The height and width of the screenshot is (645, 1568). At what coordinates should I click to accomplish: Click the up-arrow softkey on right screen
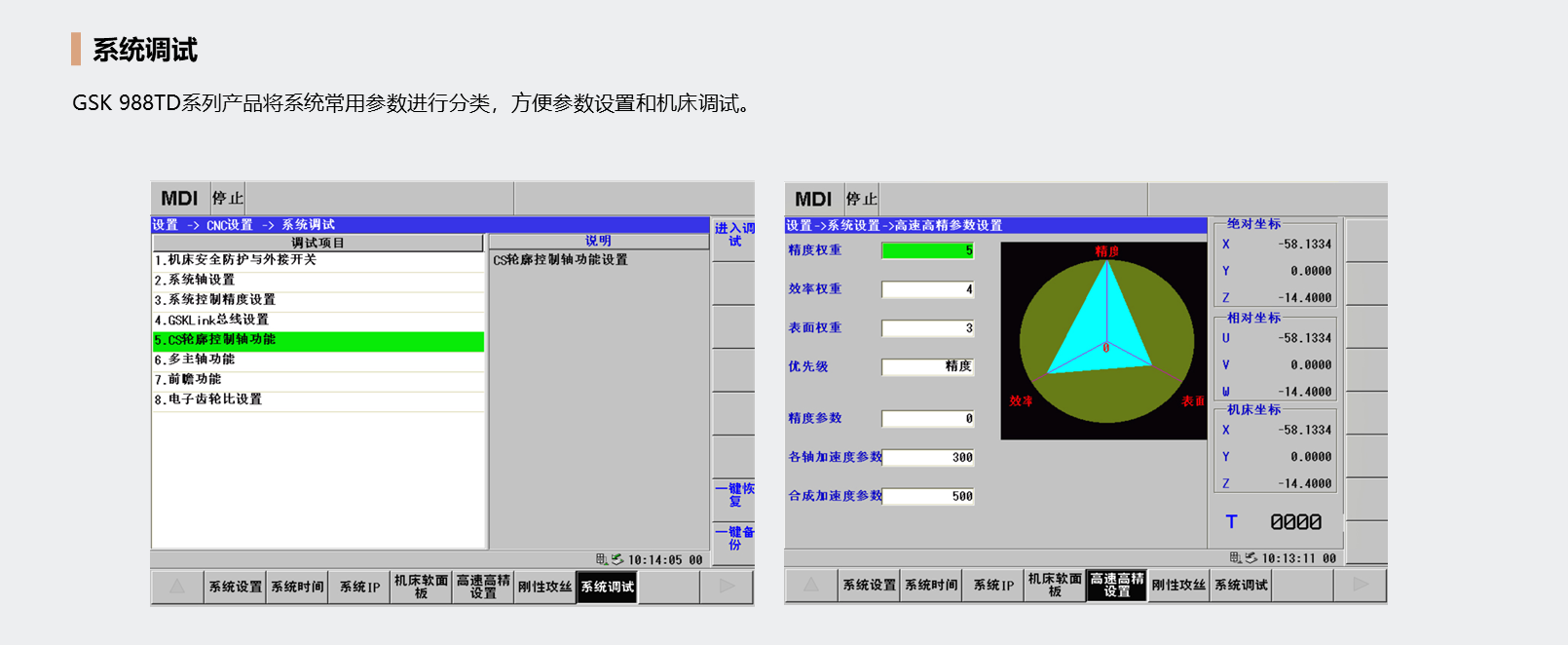point(810,585)
